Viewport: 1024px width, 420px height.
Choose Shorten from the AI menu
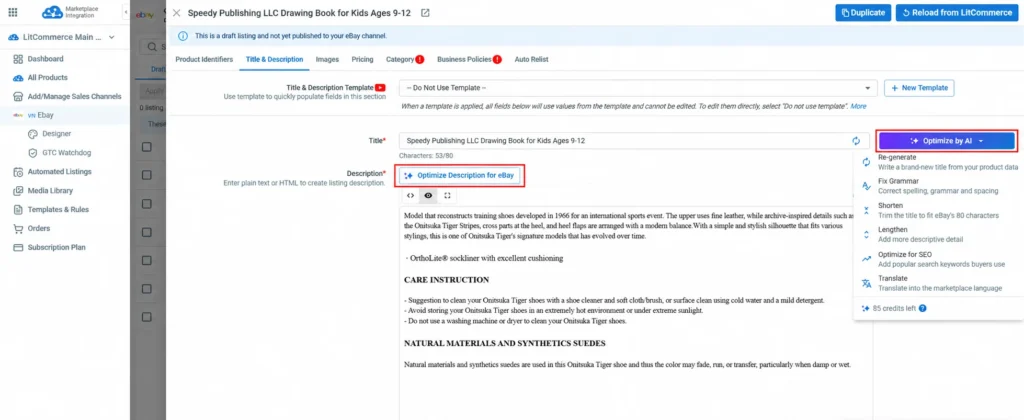click(938, 210)
